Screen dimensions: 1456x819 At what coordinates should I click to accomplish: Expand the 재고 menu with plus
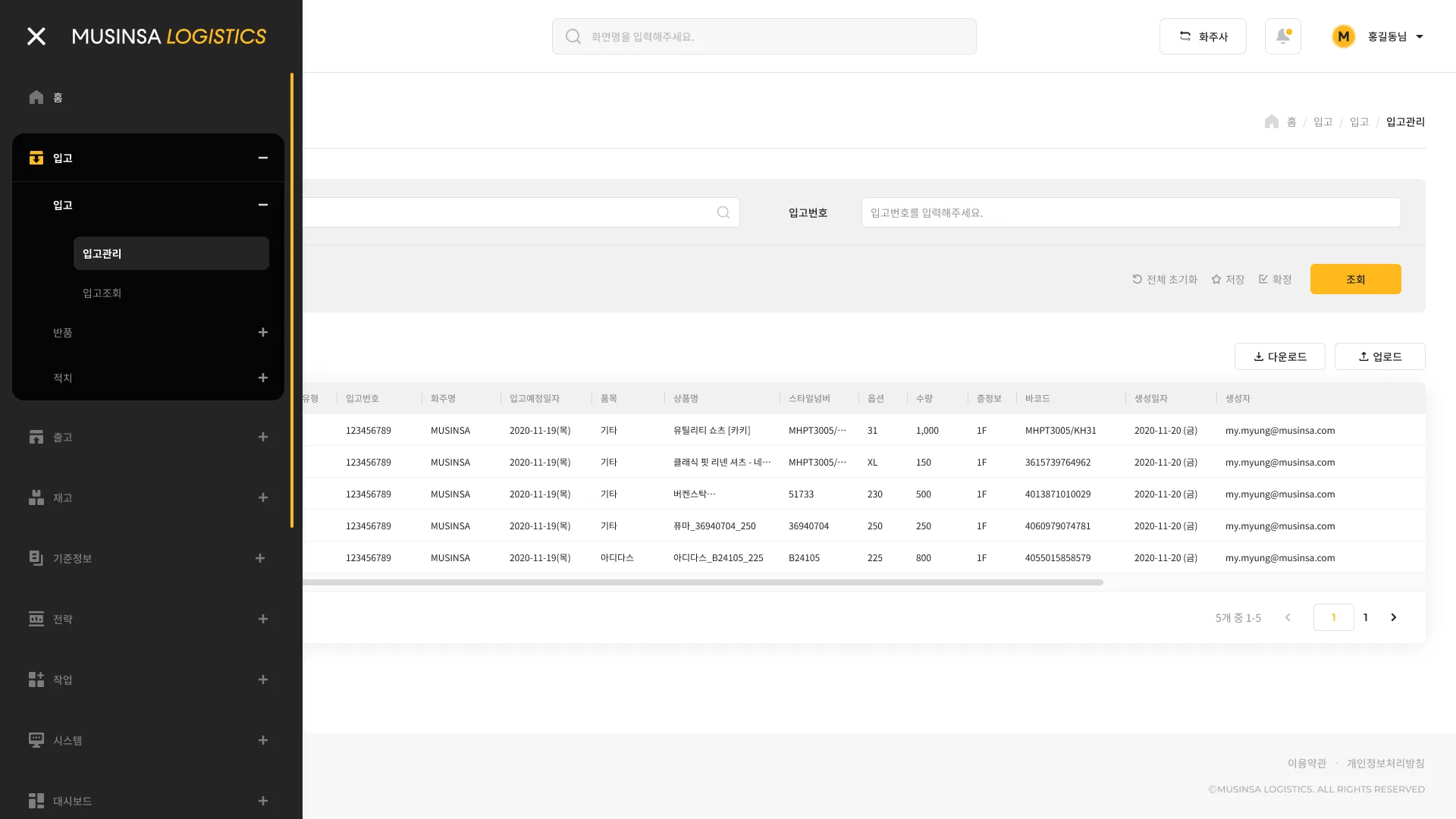click(x=263, y=497)
